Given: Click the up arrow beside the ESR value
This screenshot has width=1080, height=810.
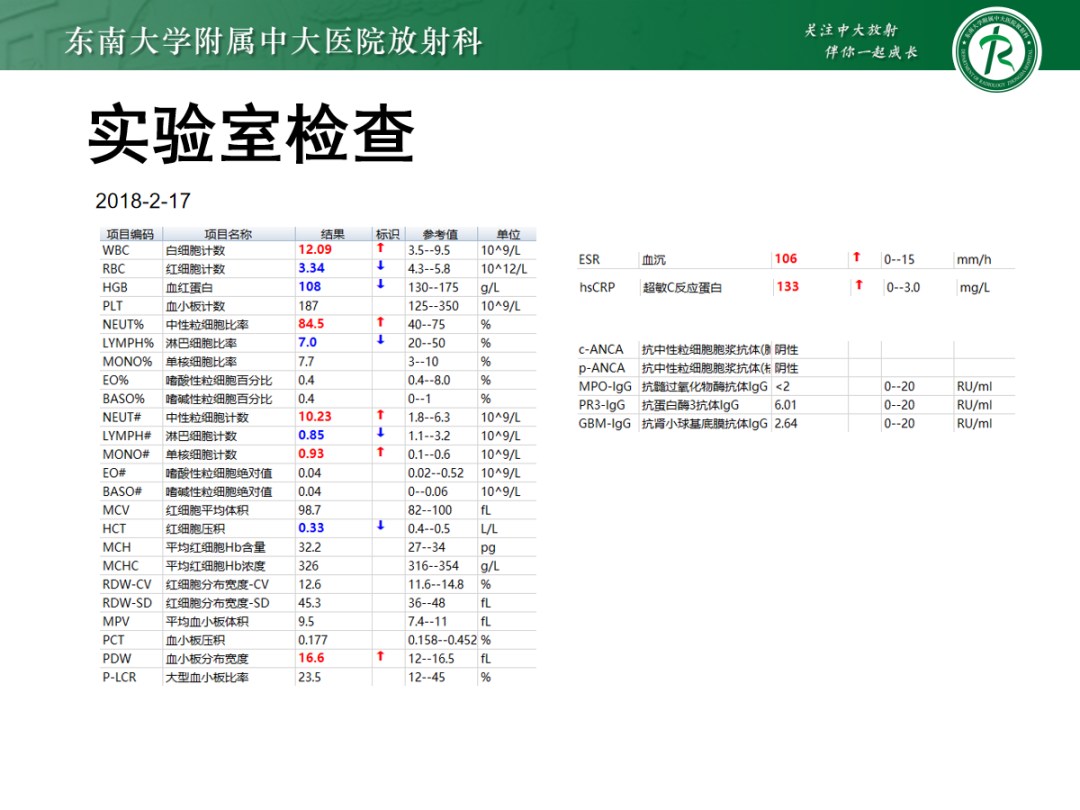Looking at the screenshot, I should pos(857,258).
